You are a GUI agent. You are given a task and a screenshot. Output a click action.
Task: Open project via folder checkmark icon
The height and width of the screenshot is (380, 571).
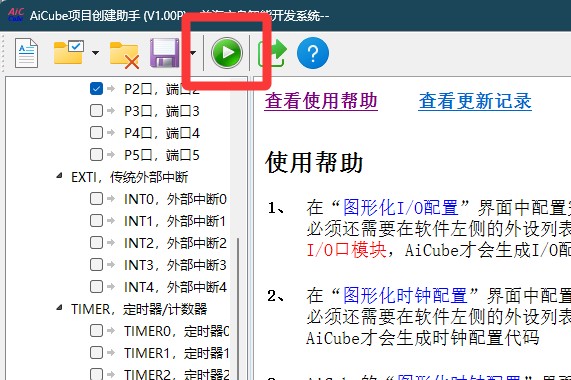click(x=69, y=53)
